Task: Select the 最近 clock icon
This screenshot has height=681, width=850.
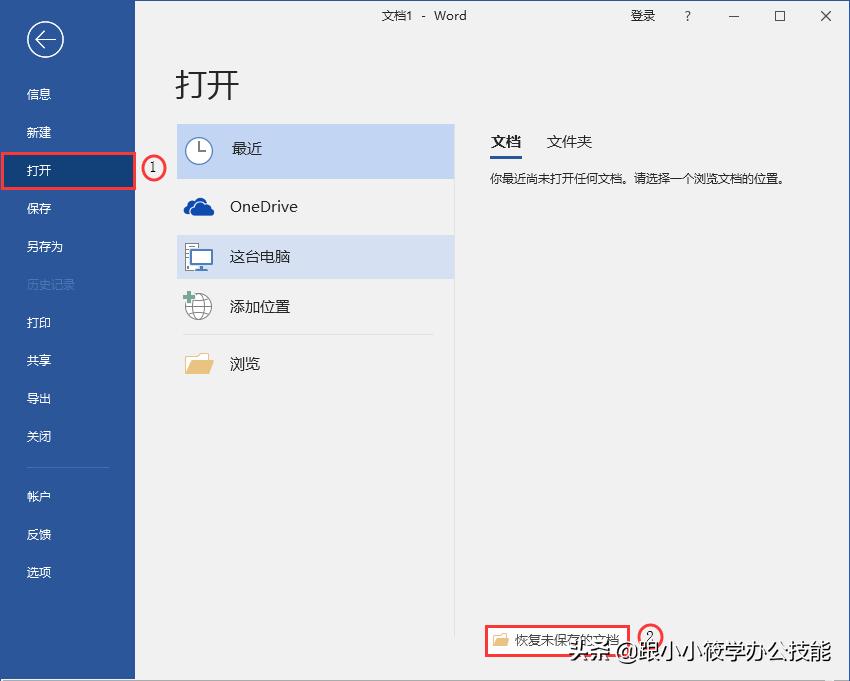Action: tap(199, 150)
